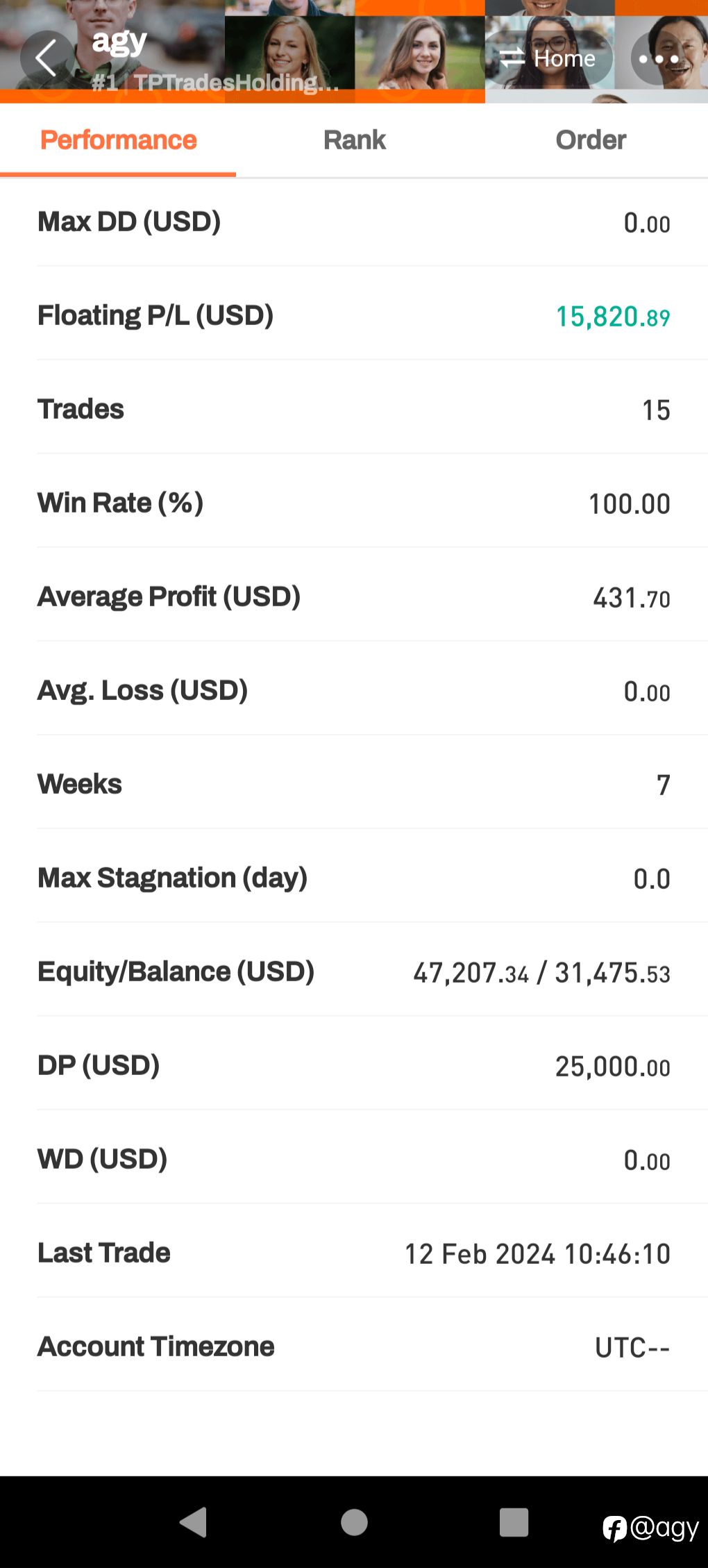The width and height of the screenshot is (708, 1568).
Task: Tap the back arrow icon
Action: (47, 58)
